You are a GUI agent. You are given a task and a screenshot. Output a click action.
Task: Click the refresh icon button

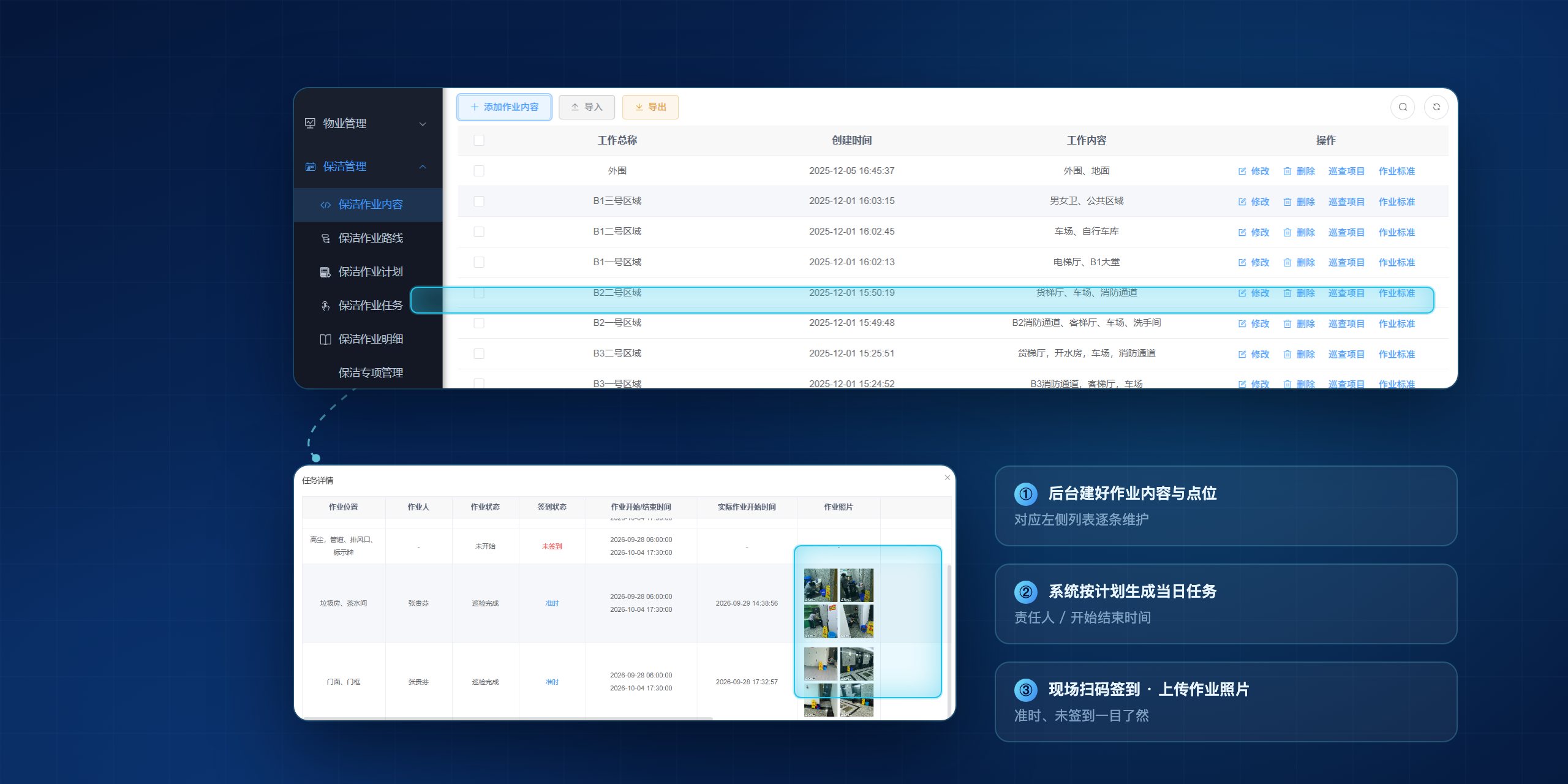(x=1436, y=107)
